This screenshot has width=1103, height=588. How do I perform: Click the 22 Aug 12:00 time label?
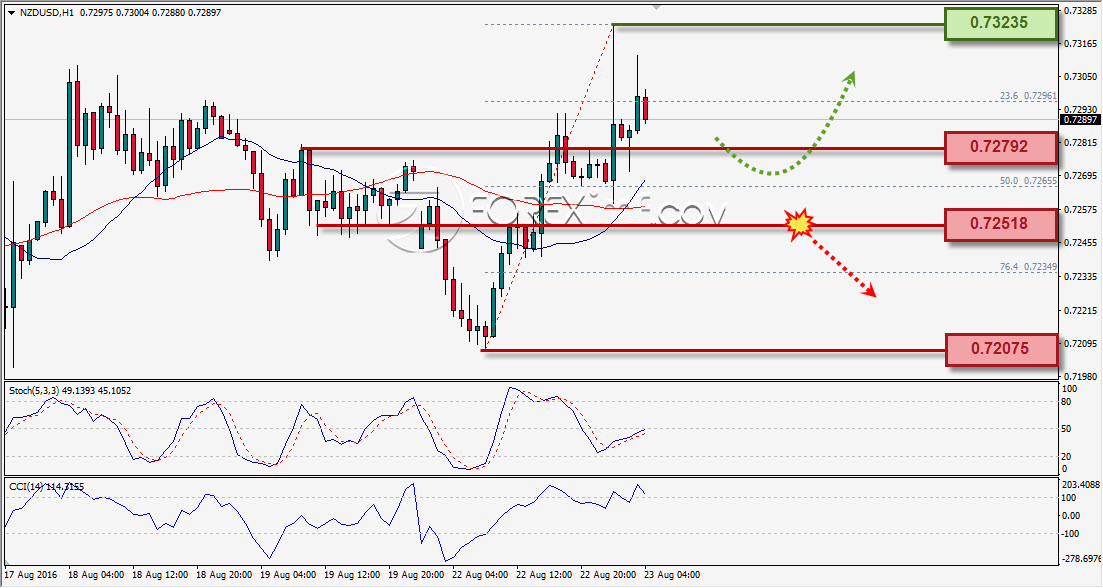click(x=544, y=575)
